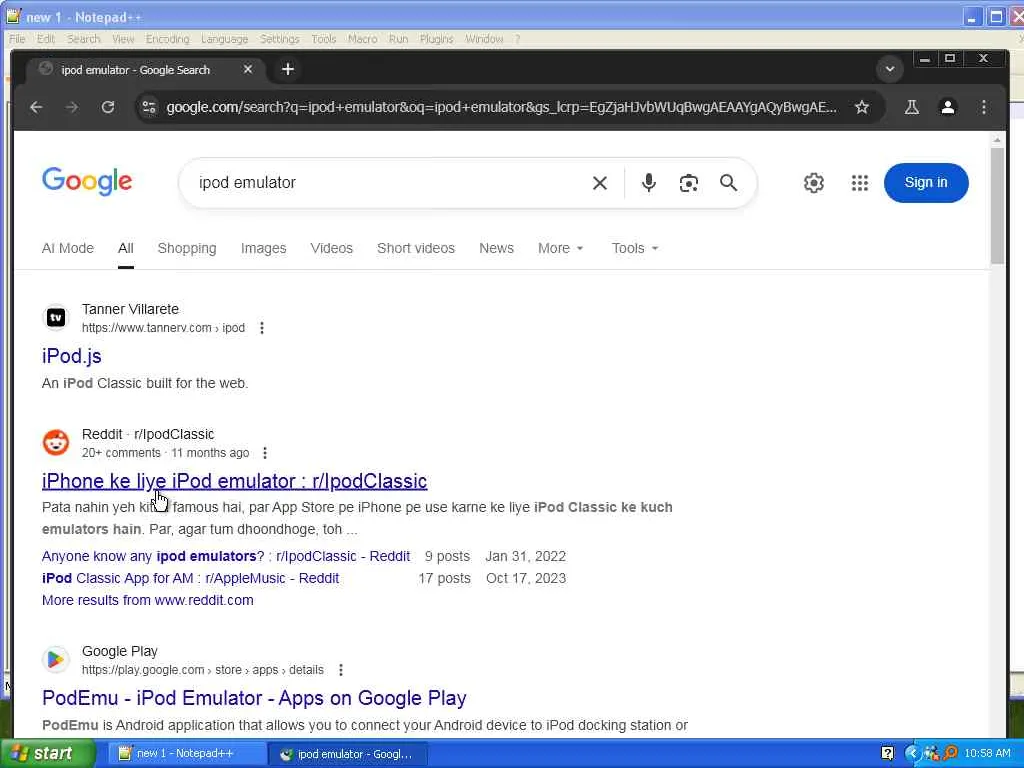The height and width of the screenshot is (768, 1024).
Task: Open the Notepad++ Language menu
Action: tap(224, 39)
